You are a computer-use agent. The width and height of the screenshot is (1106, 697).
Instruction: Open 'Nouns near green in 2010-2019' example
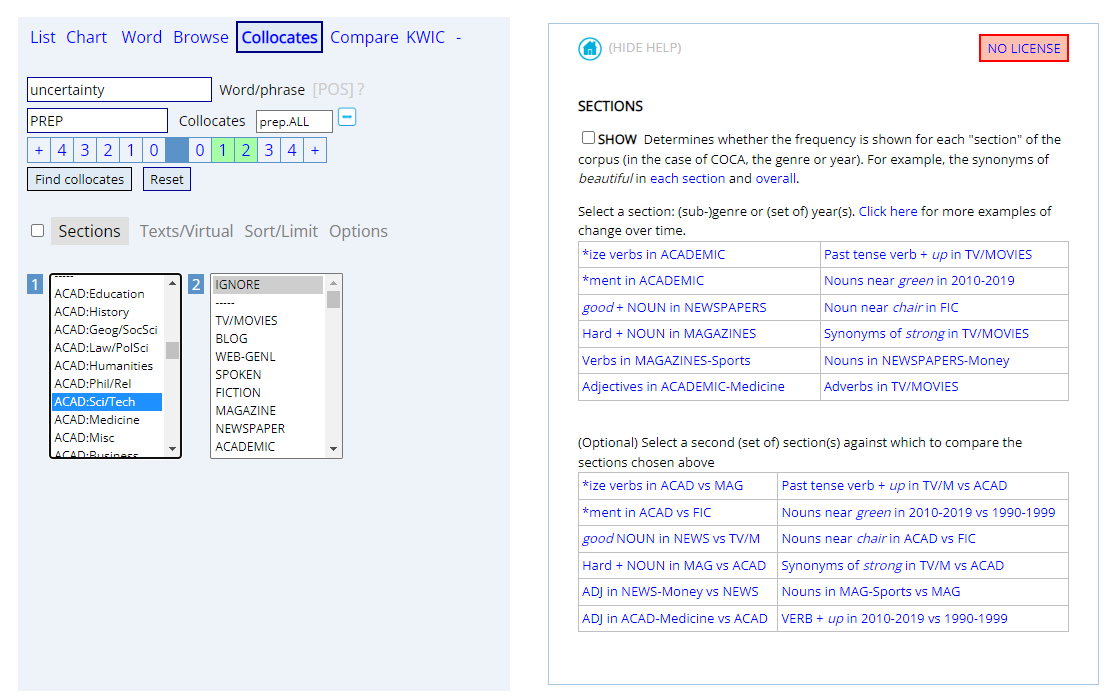point(919,280)
